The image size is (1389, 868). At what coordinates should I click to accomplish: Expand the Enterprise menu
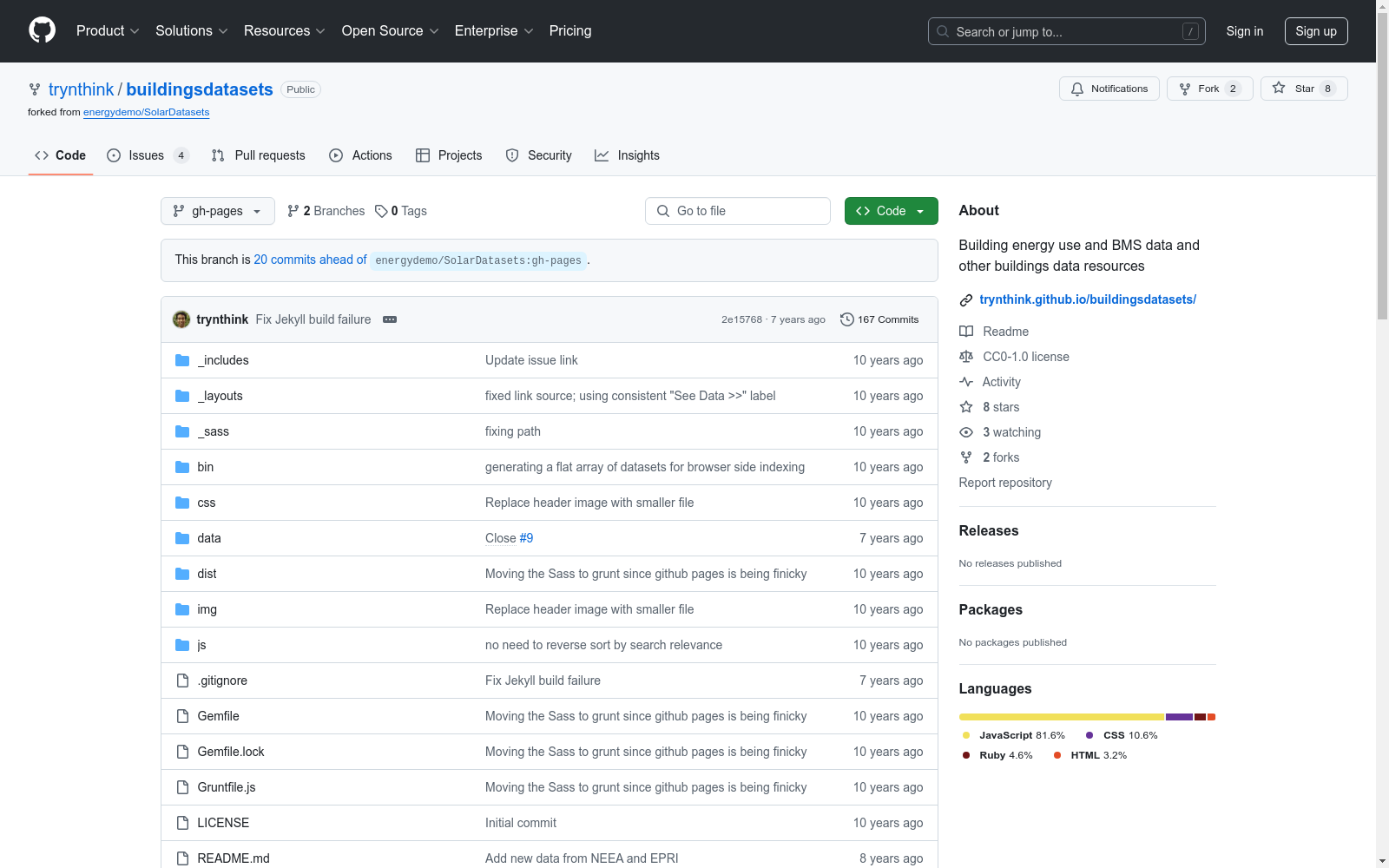click(494, 31)
